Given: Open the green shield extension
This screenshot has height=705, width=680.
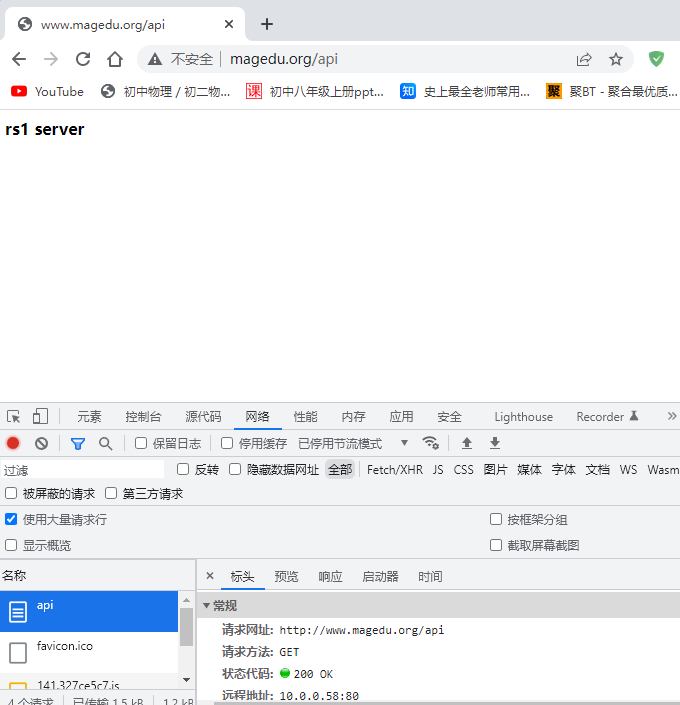Looking at the screenshot, I should click(x=656, y=58).
